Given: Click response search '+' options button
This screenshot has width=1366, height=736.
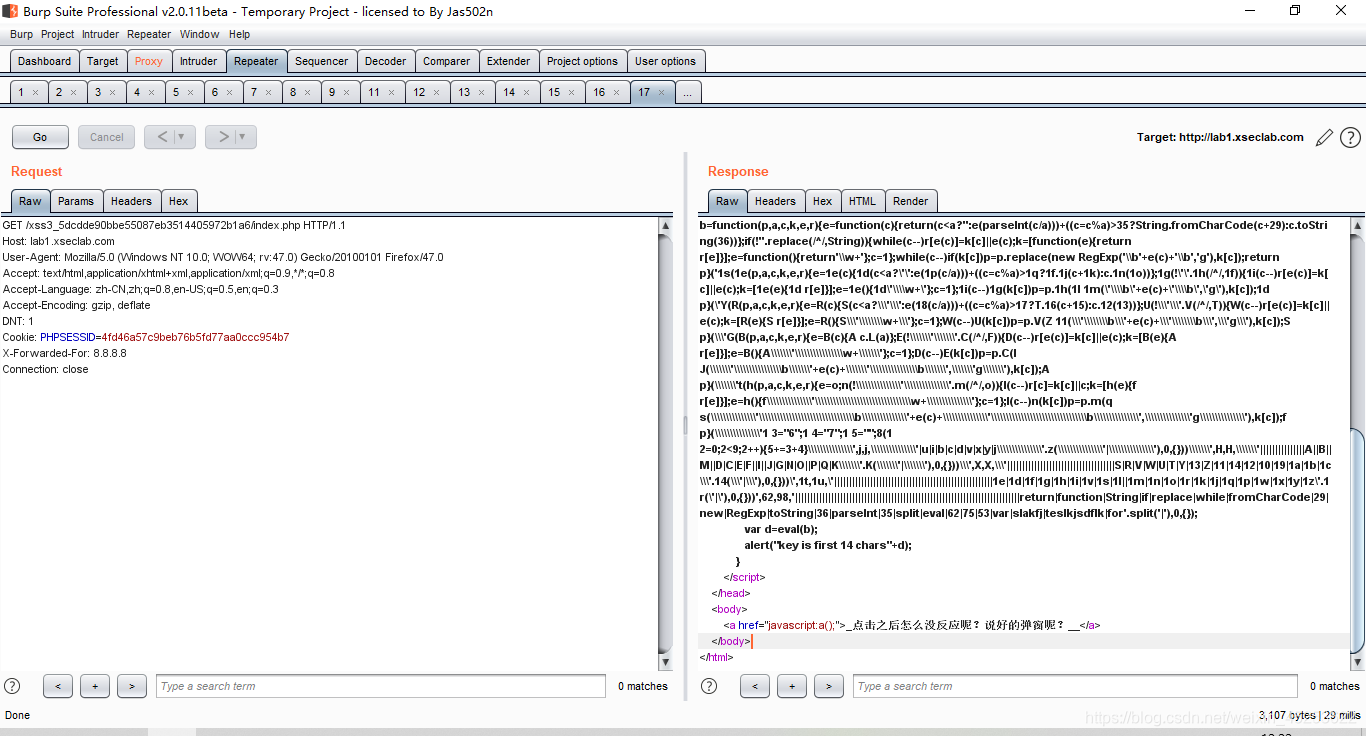Looking at the screenshot, I should click(x=792, y=686).
